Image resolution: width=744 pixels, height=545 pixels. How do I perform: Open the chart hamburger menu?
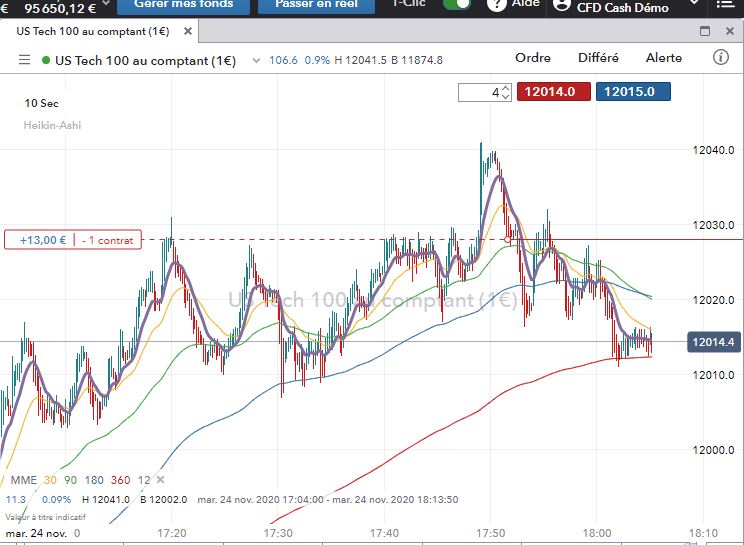(24, 60)
